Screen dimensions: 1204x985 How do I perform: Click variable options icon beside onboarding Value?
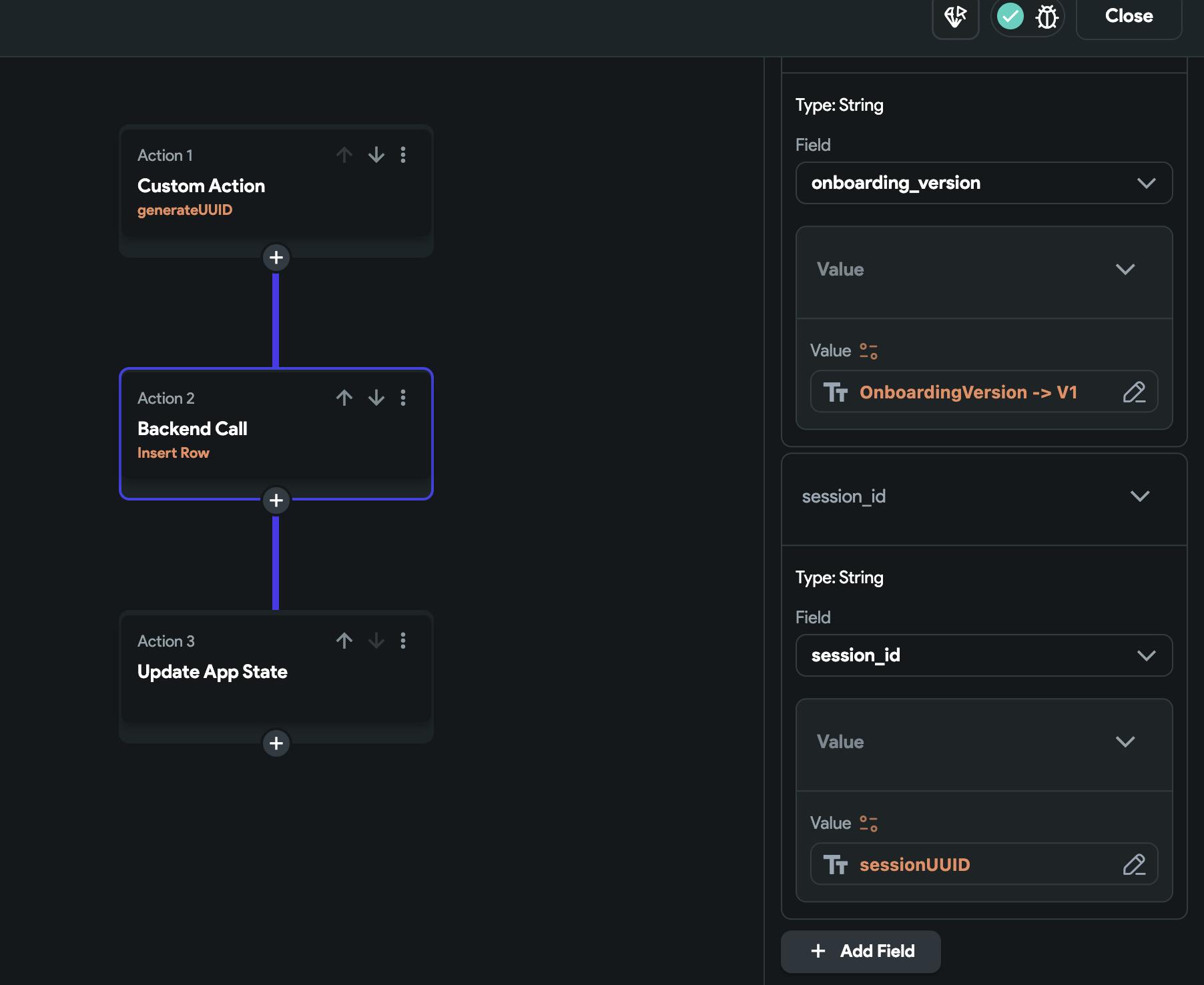pos(868,351)
